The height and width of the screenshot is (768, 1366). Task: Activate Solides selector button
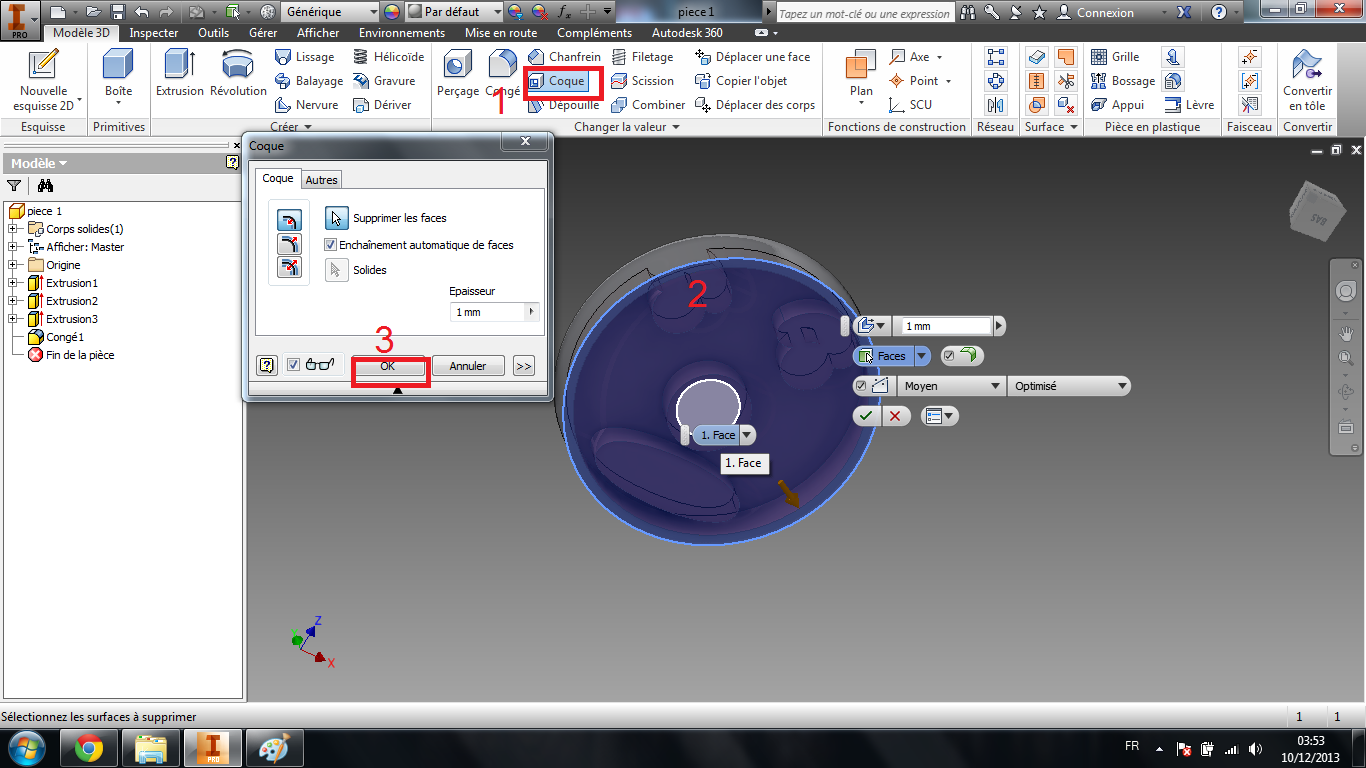(337, 270)
